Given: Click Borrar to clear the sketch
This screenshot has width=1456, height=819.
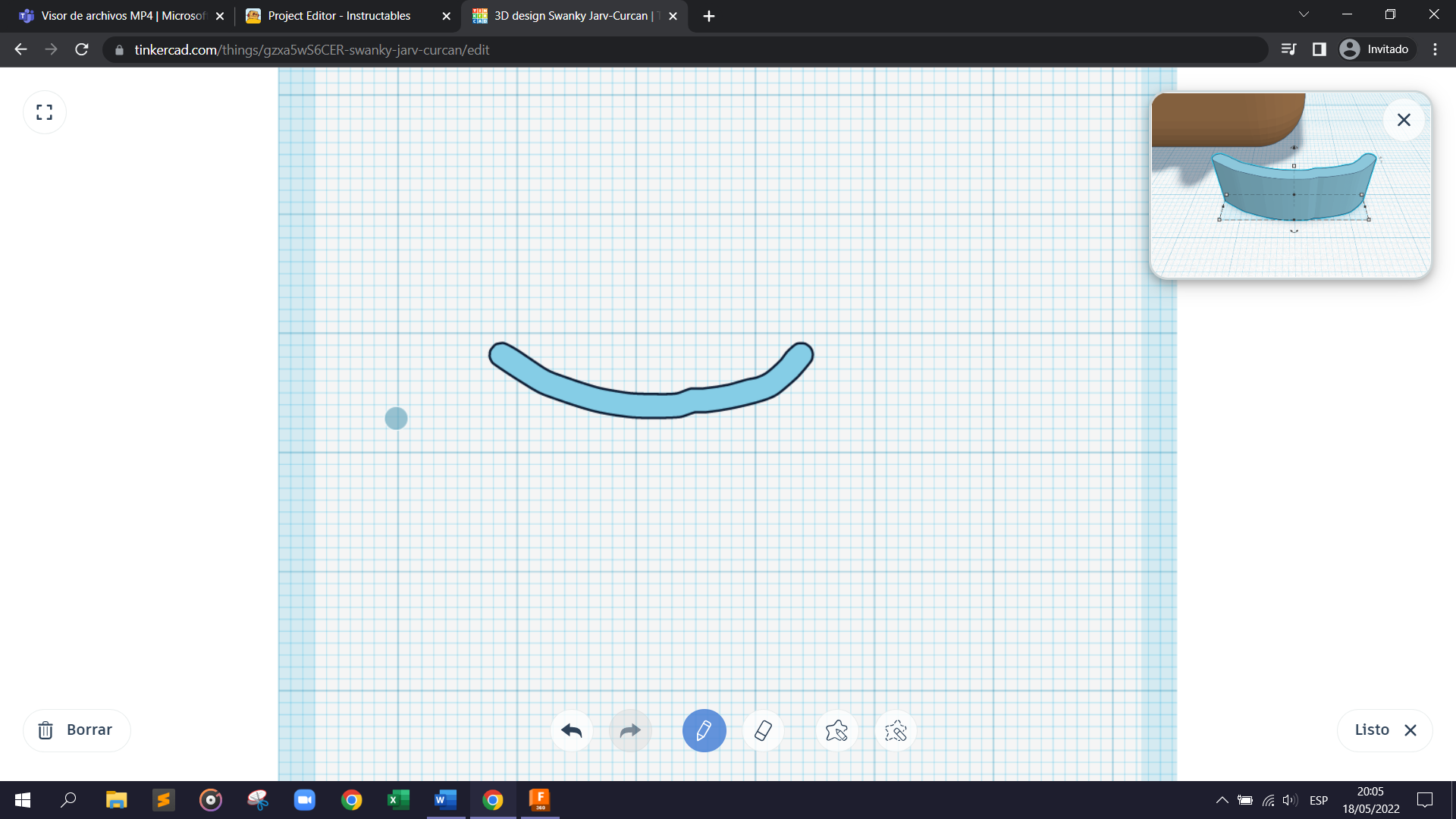Looking at the screenshot, I should [x=76, y=730].
